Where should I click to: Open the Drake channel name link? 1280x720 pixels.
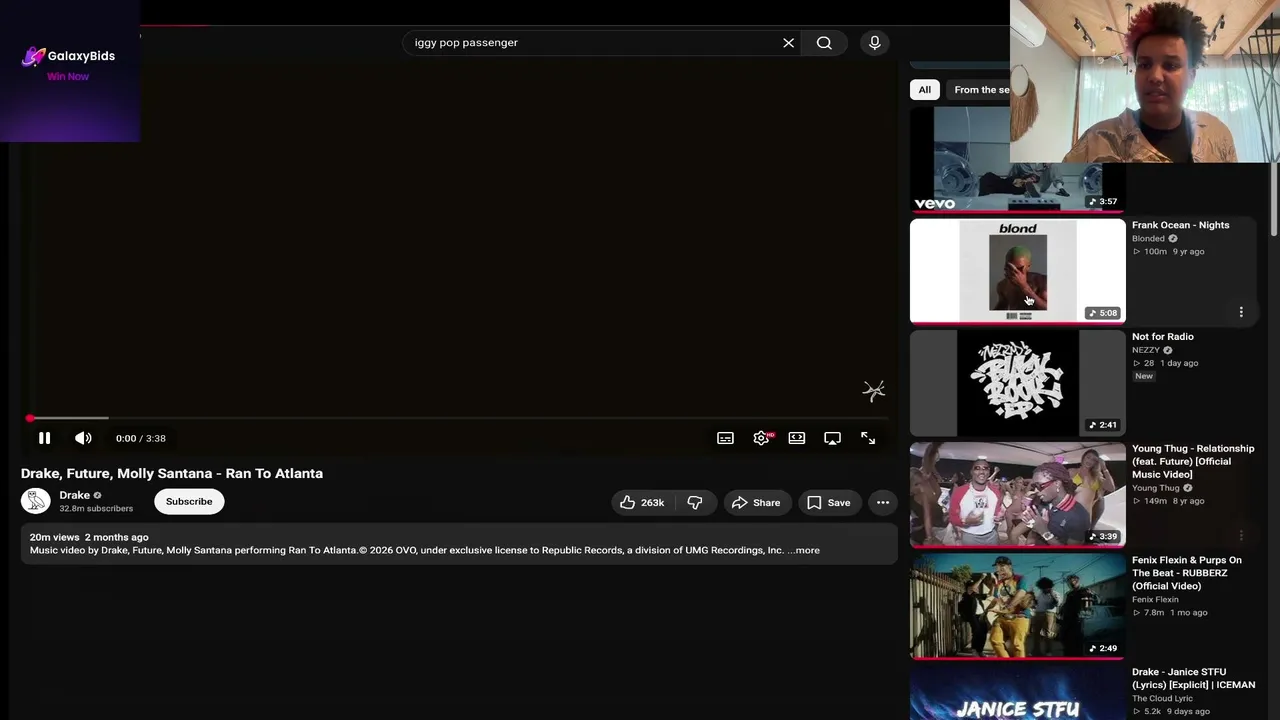coord(74,495)
